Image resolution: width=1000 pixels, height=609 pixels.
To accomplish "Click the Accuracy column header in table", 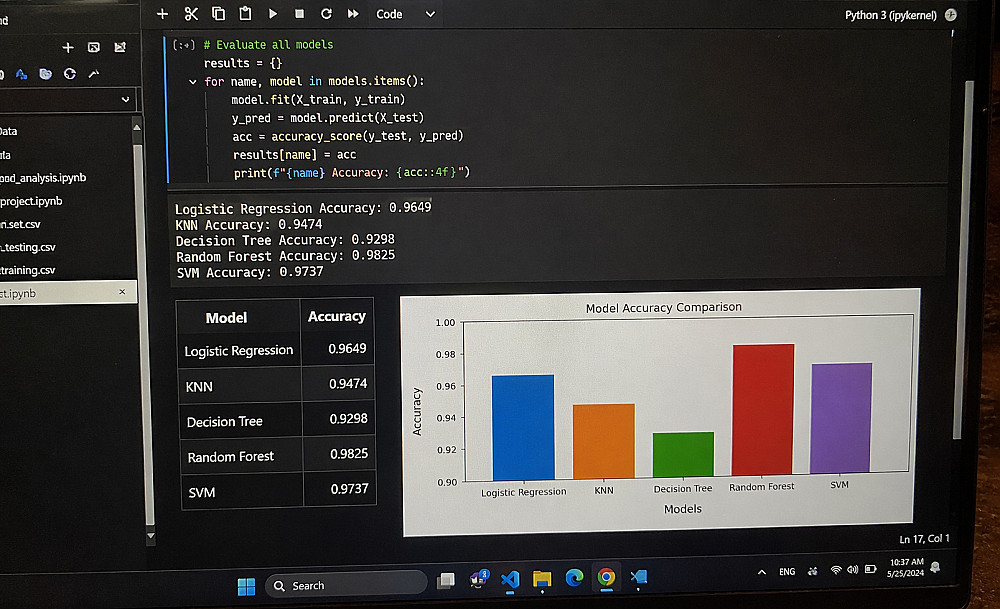I will click(337, 316).
